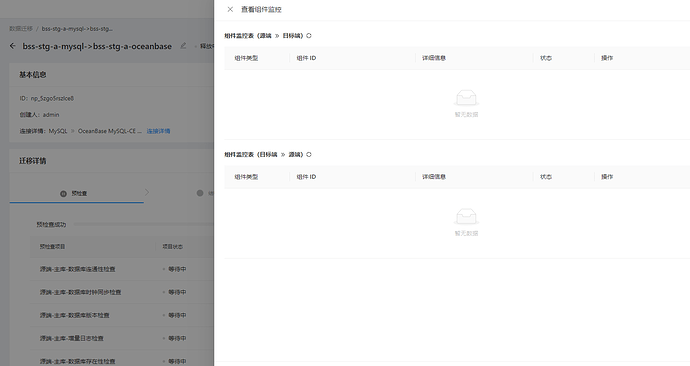Click the 源端-主库-数据库版本检查 row
Screen dimensions: 690x366
(x=122, y=315)
